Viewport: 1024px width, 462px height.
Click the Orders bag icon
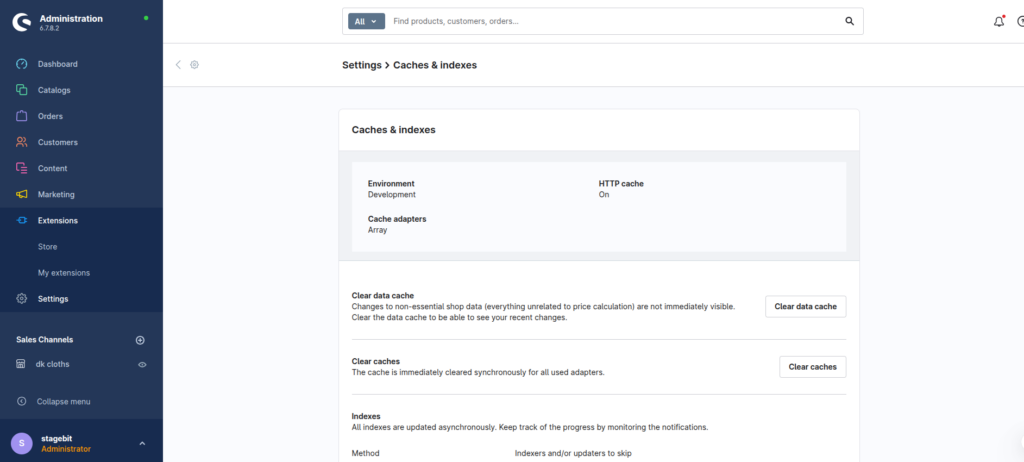tap(22, 116)
